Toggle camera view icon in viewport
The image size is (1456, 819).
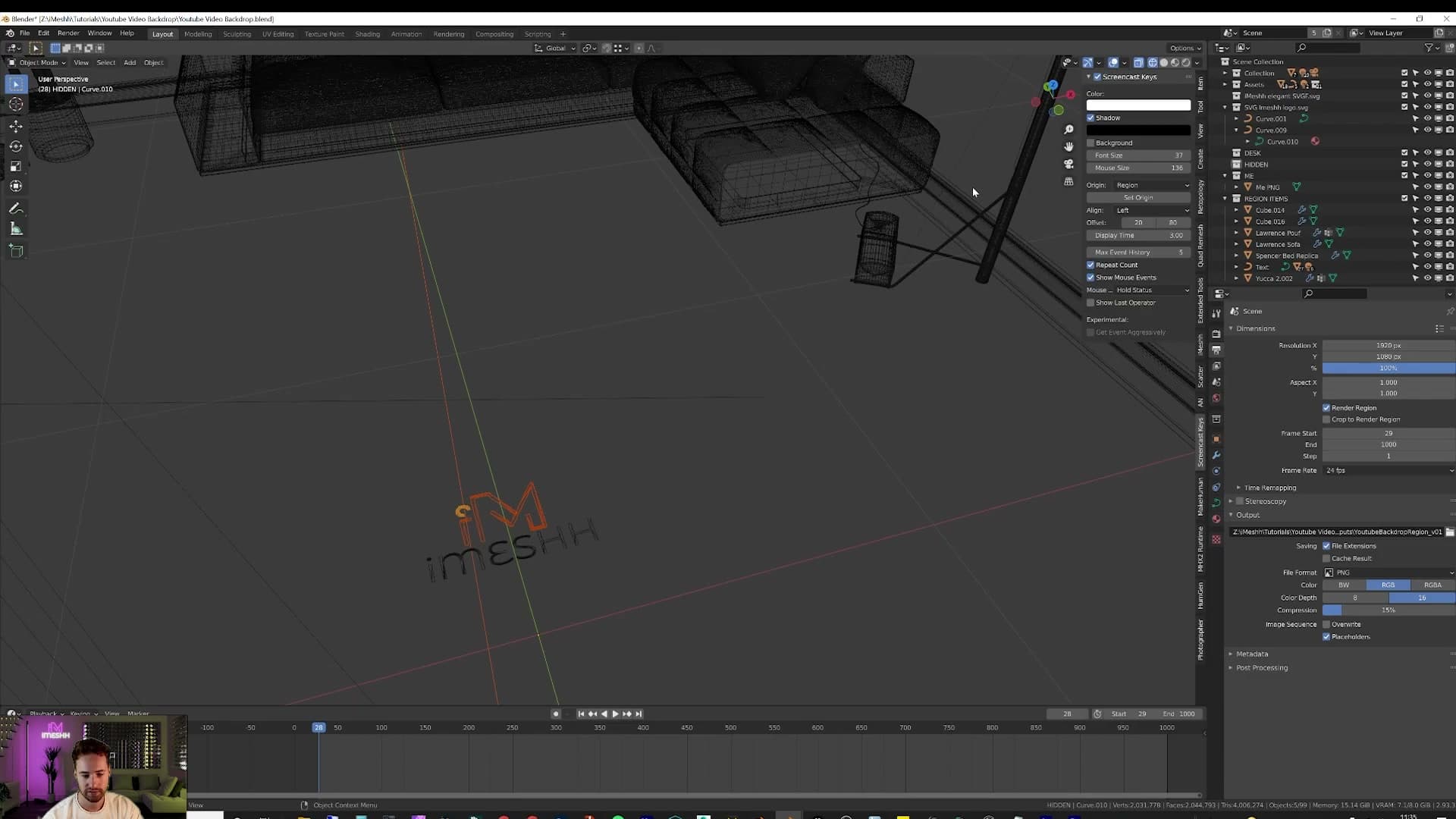(x=1068, y=164)
